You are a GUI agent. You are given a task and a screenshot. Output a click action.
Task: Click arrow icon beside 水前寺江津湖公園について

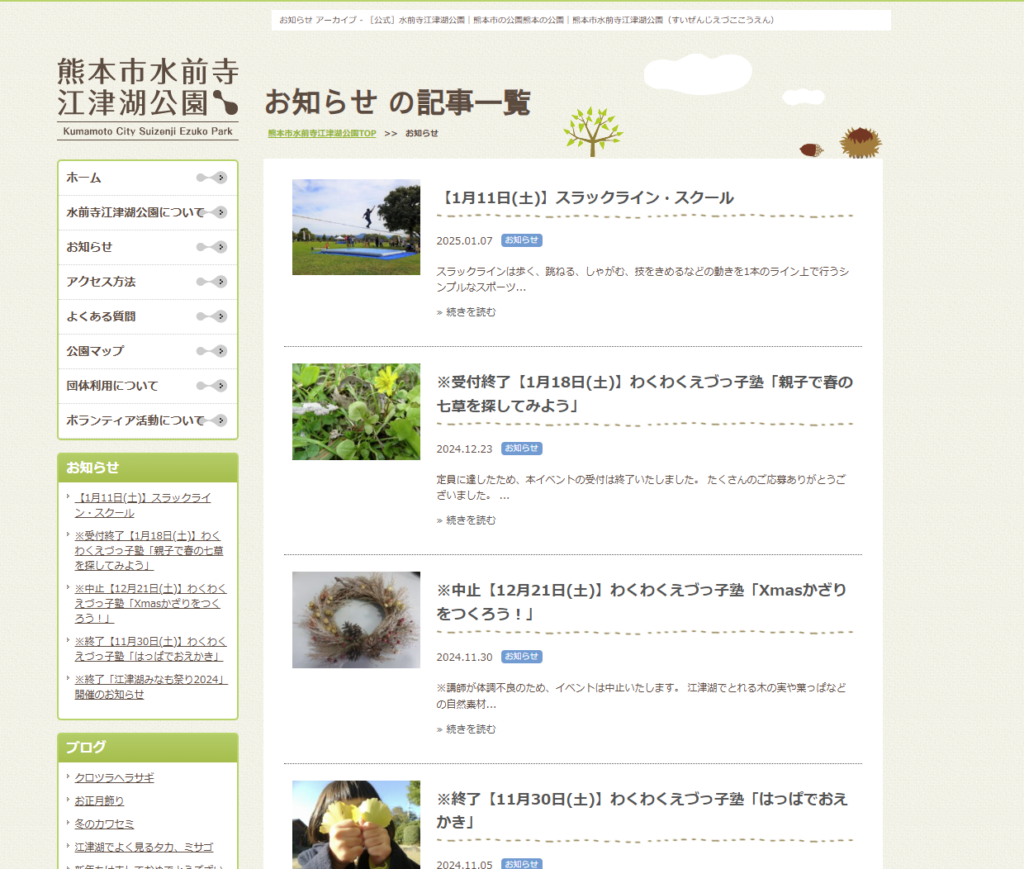pos(212,212)
